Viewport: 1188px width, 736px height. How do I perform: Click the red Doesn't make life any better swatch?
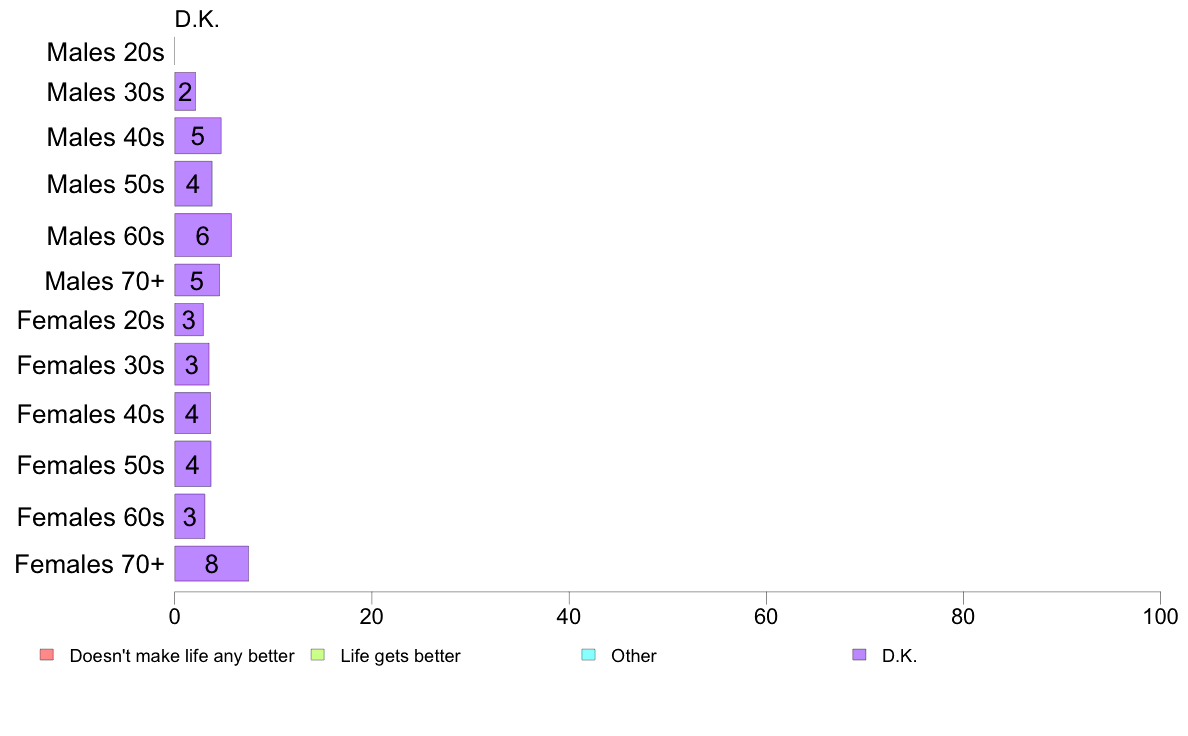click(47, 655)
